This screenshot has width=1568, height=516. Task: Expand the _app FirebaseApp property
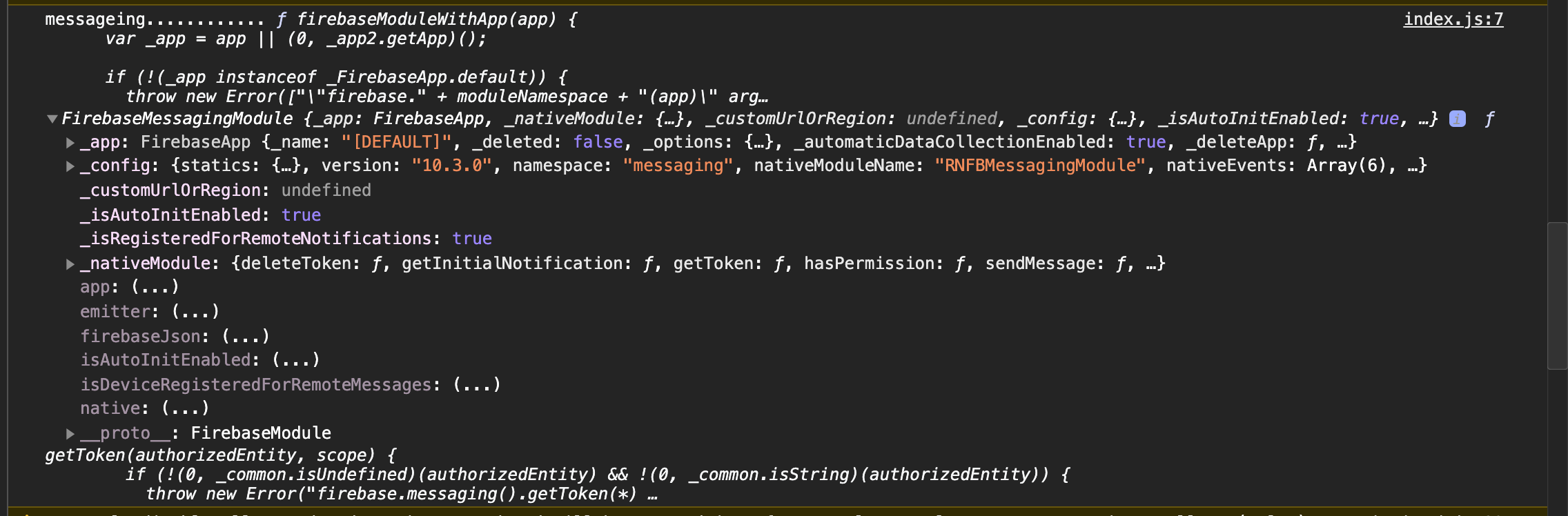click(70, 143)
